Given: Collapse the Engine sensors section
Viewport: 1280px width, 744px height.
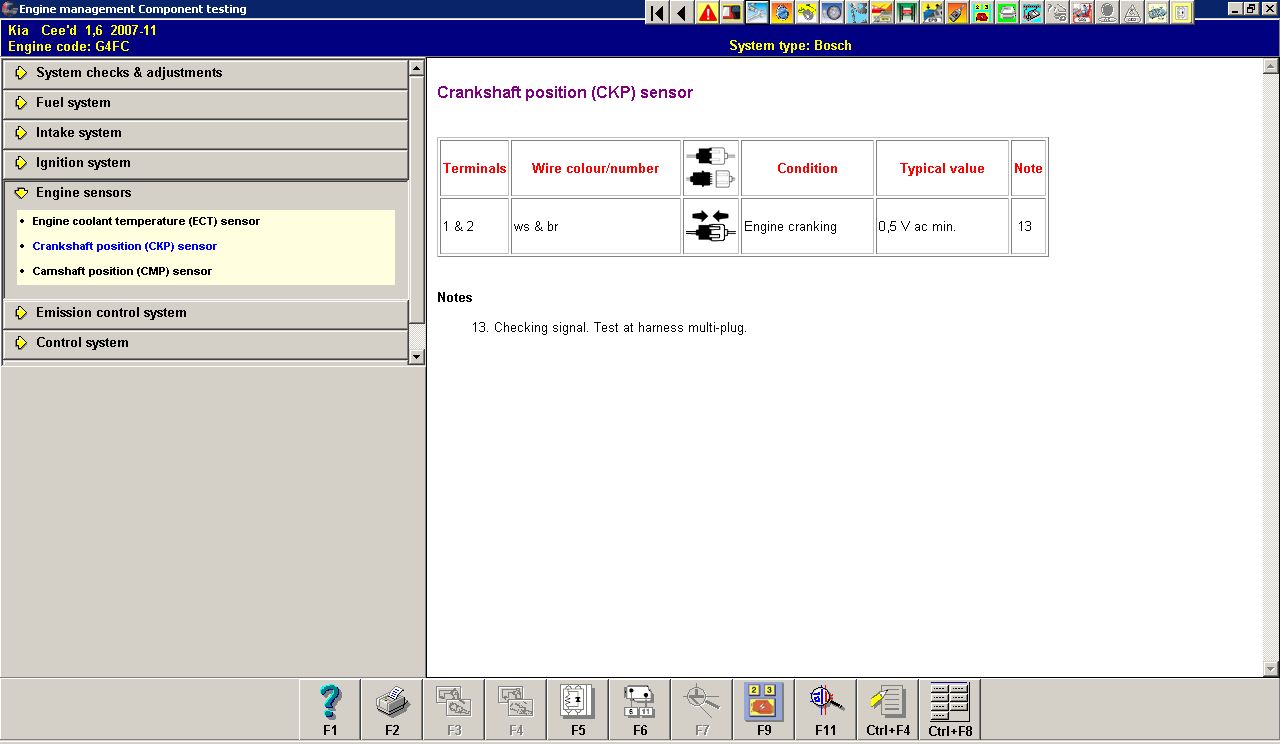Looking at the screenshot, I should pyautogui.click(x=83, y=193).
